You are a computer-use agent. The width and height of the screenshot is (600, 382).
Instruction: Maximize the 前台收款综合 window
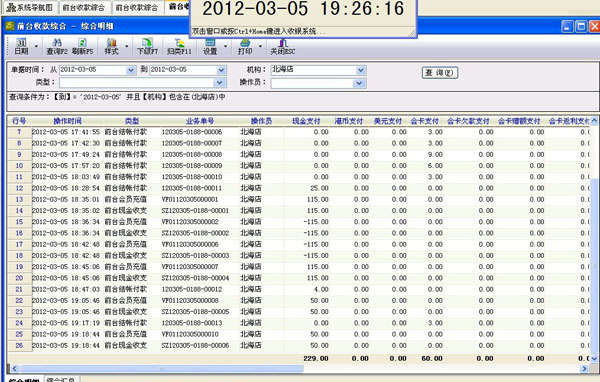coord(581,26)
